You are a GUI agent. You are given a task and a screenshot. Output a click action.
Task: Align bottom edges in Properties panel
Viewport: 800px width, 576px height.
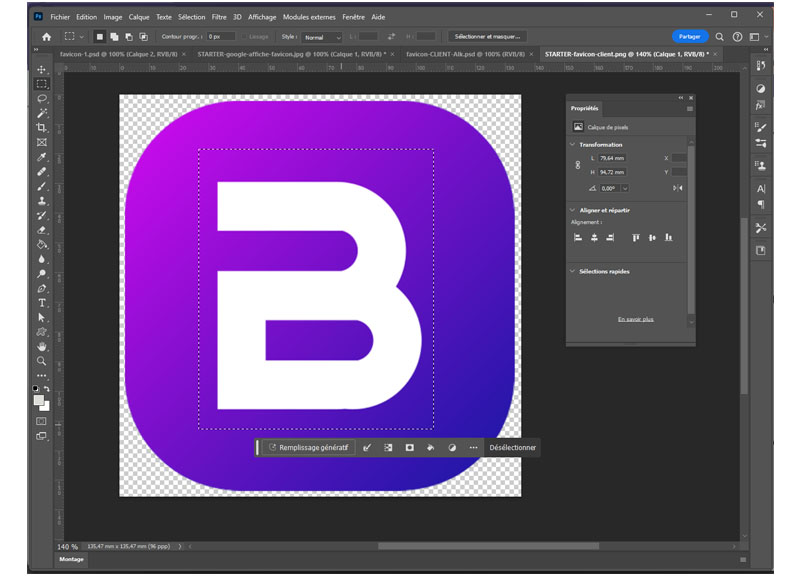pos(668,238)
